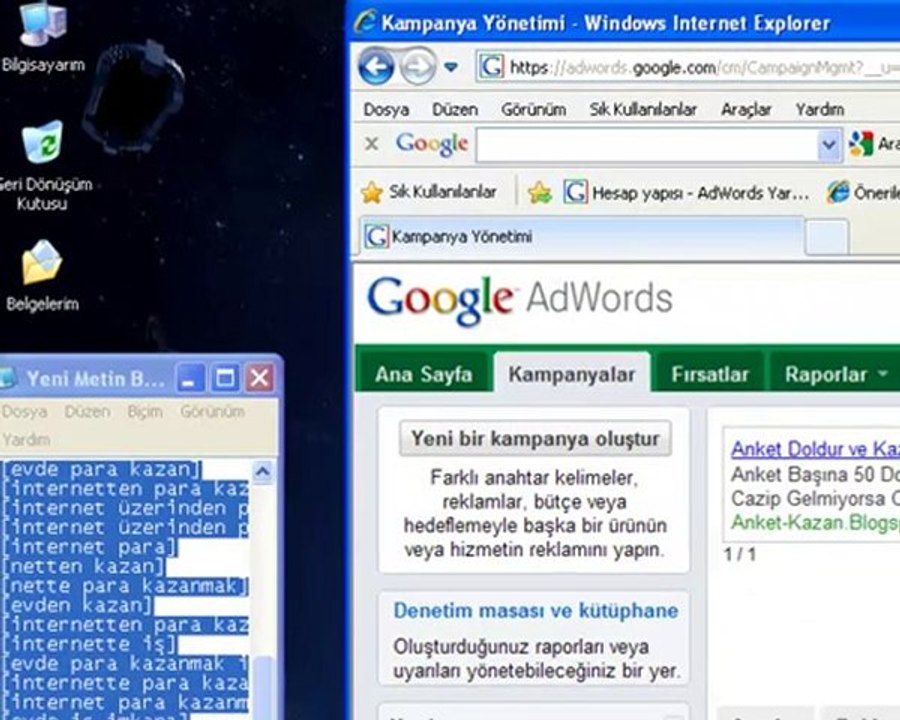Screen dimensions: 900x720
Task: Click Notepad scrollbar up arrow
Action: point(263,472)
